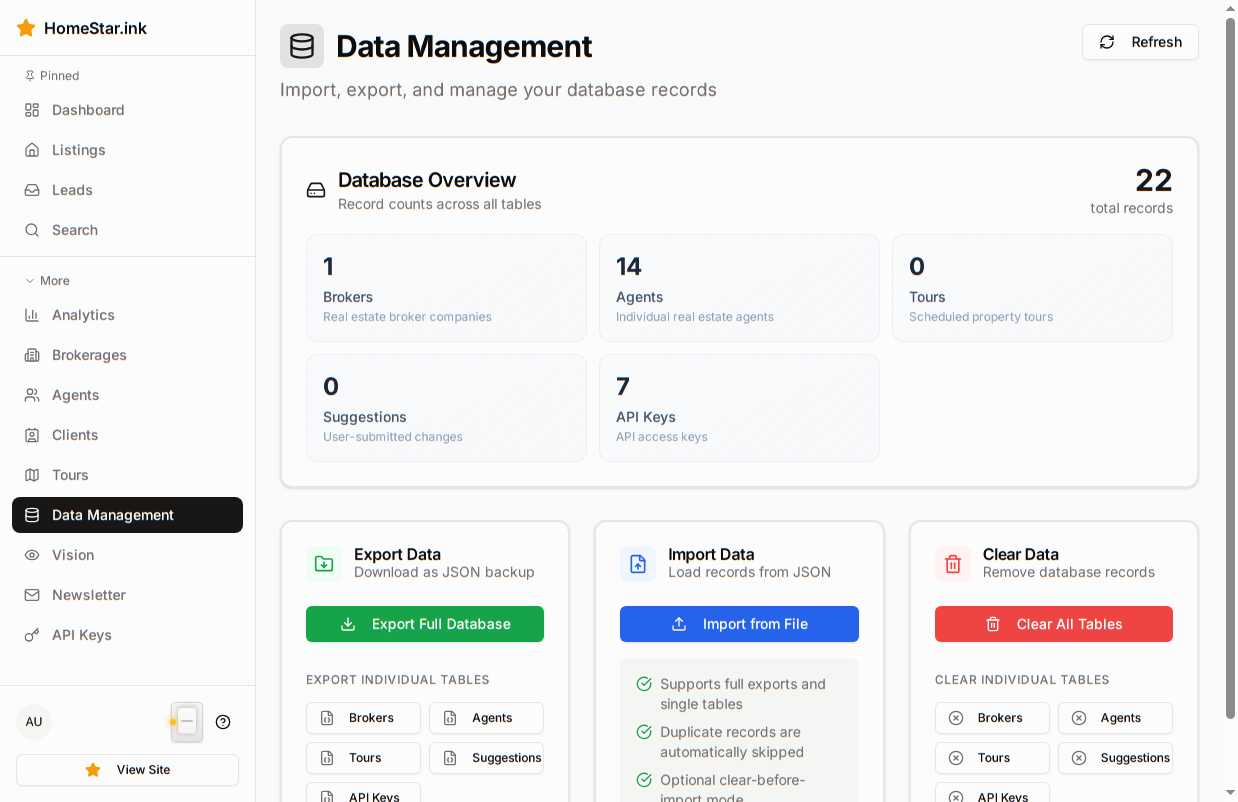
Task: Click the Dashboard grid icon in sidebar
Action: tap(31, 110)
